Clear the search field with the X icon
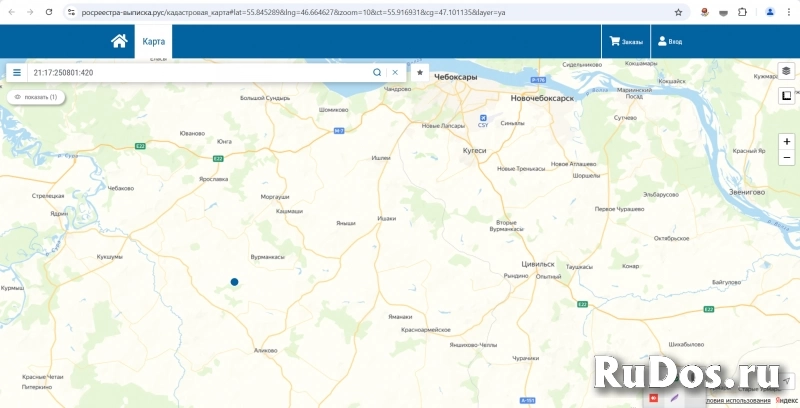Viewport: 800px width, 408px height. (x=395, y=73)
